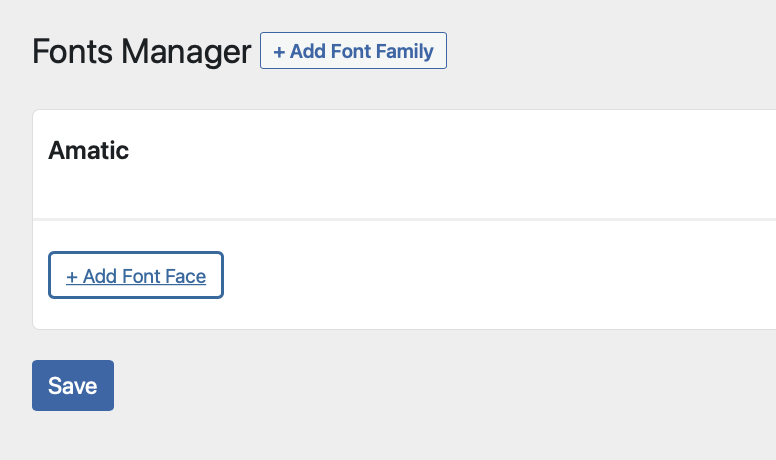Click the empty area beside Add Font Face
The width and height of the screenshot is (776, 460).
(495, 275)
